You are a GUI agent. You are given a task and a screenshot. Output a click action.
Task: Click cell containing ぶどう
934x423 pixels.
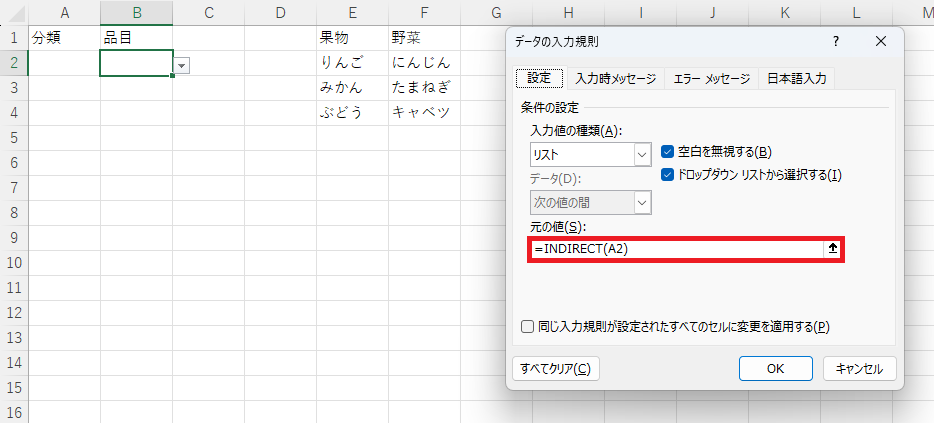(x=353, y=113)
